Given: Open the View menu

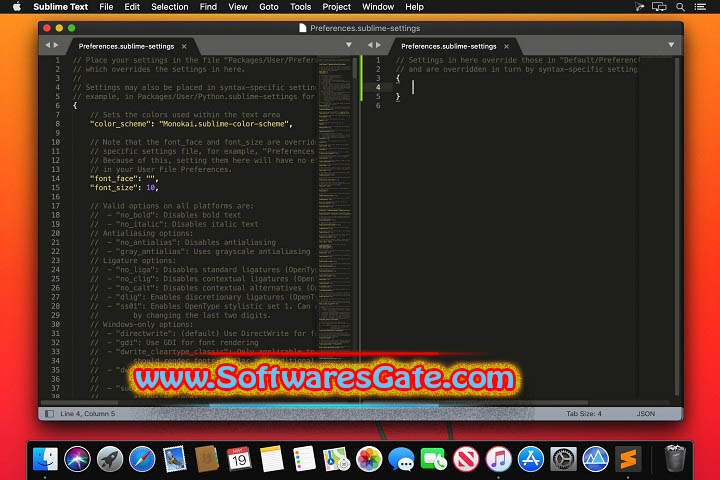Looking at the screenshot, I should click(x=238, y=7).
